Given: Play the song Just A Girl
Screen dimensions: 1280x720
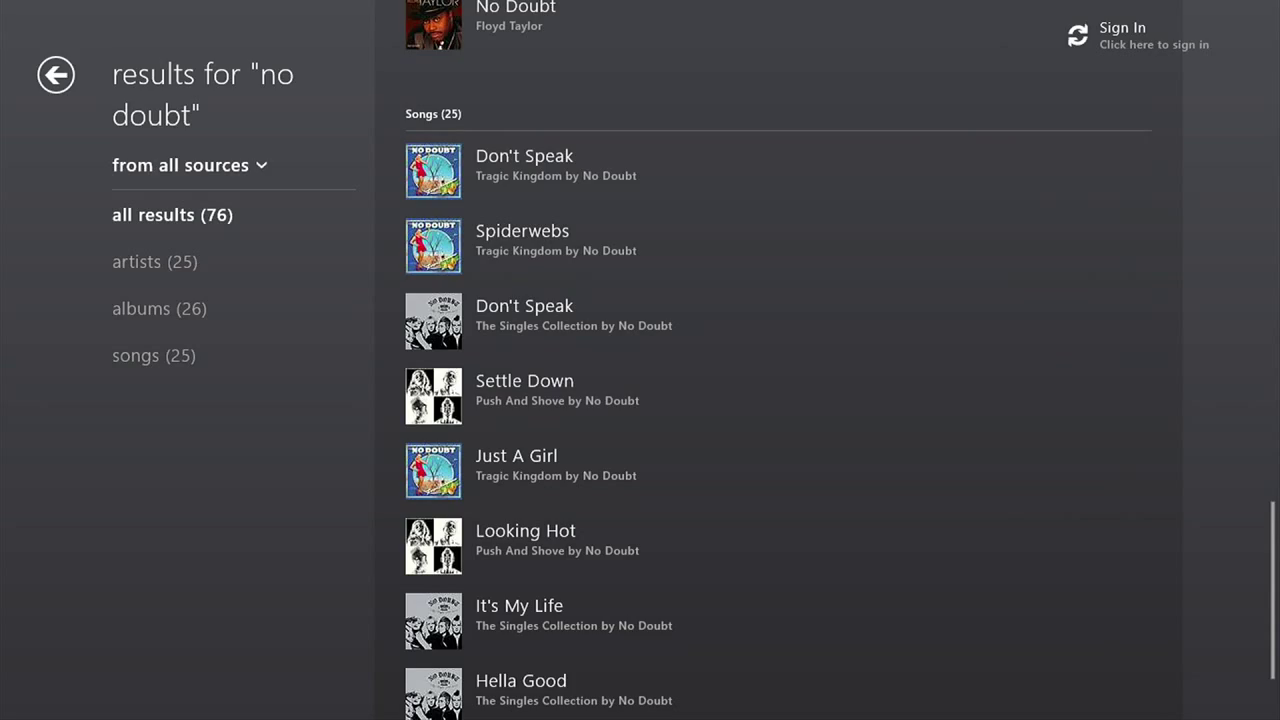Looking at the screenshot, I should 516,456.
